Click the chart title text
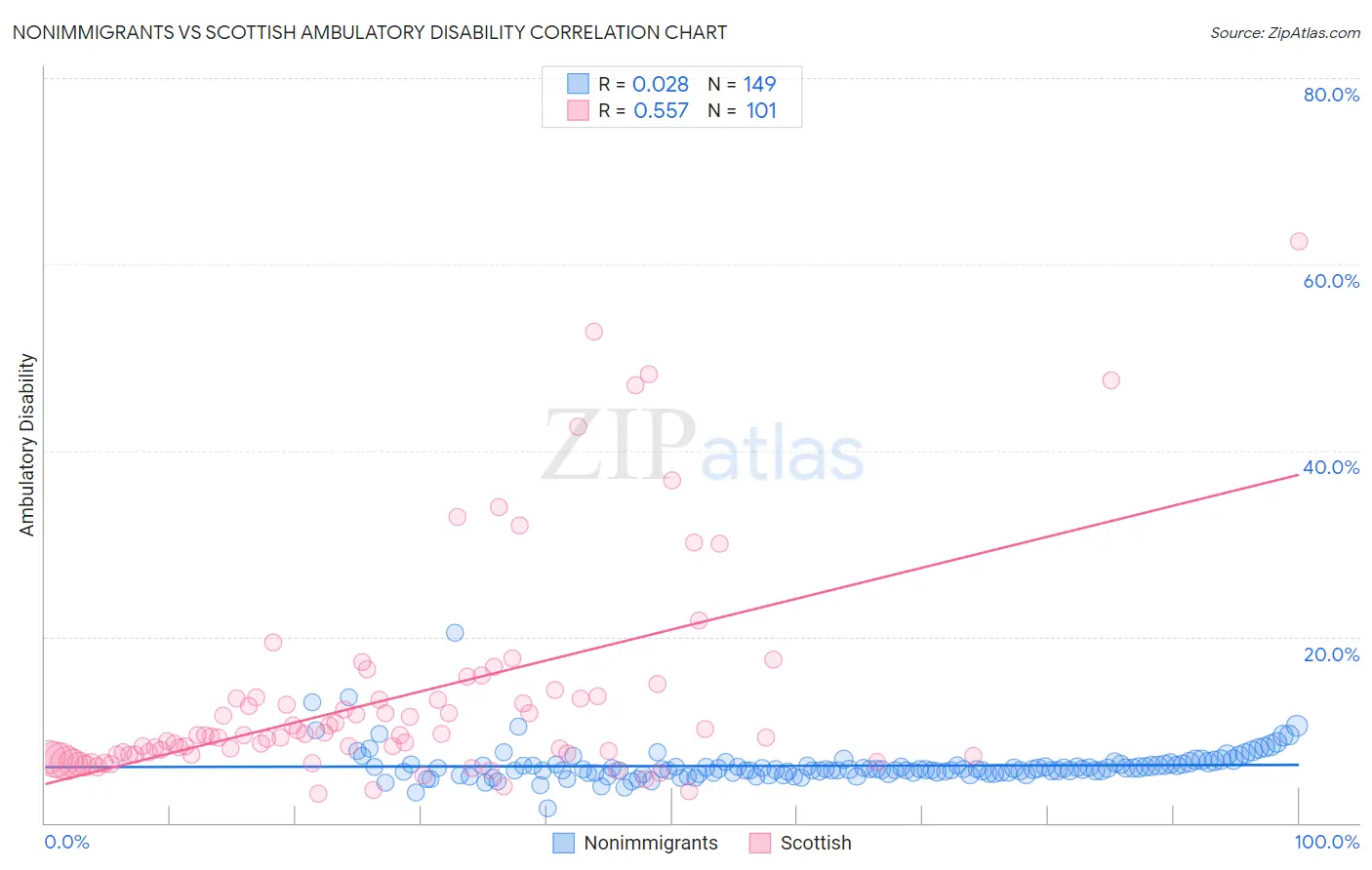The image size is (1372, 870). coord(369,32)
